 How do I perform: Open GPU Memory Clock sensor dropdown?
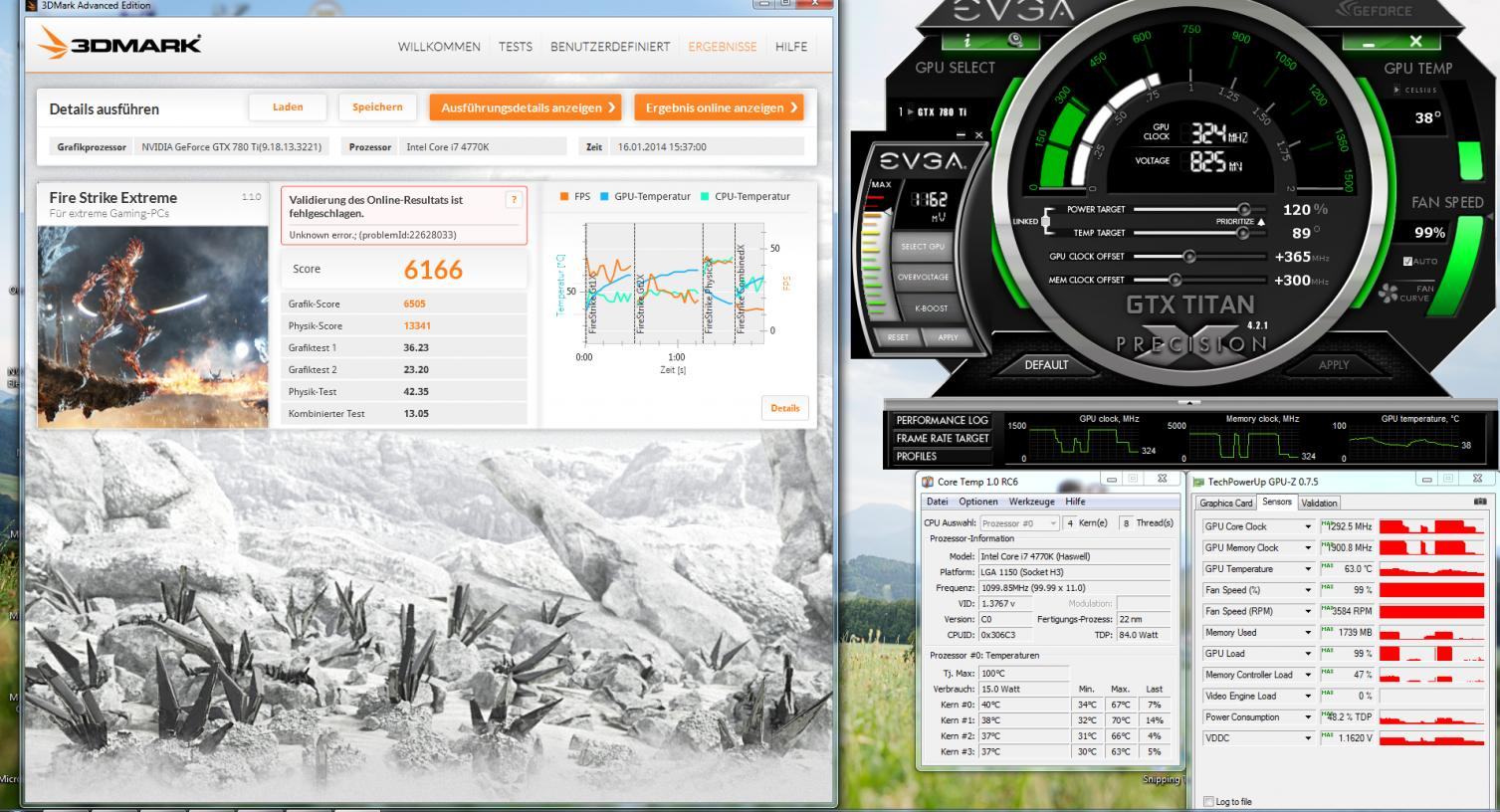[1308, 547]
